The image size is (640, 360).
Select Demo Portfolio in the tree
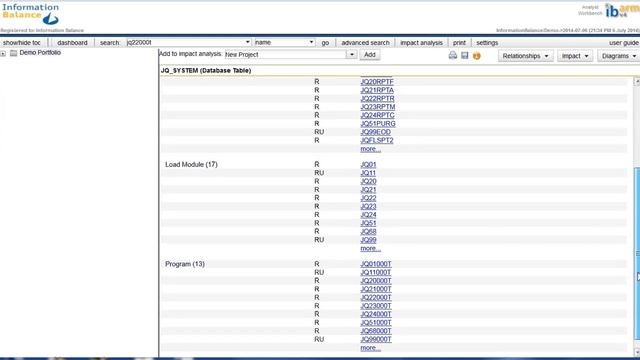(x=40, y=53)
